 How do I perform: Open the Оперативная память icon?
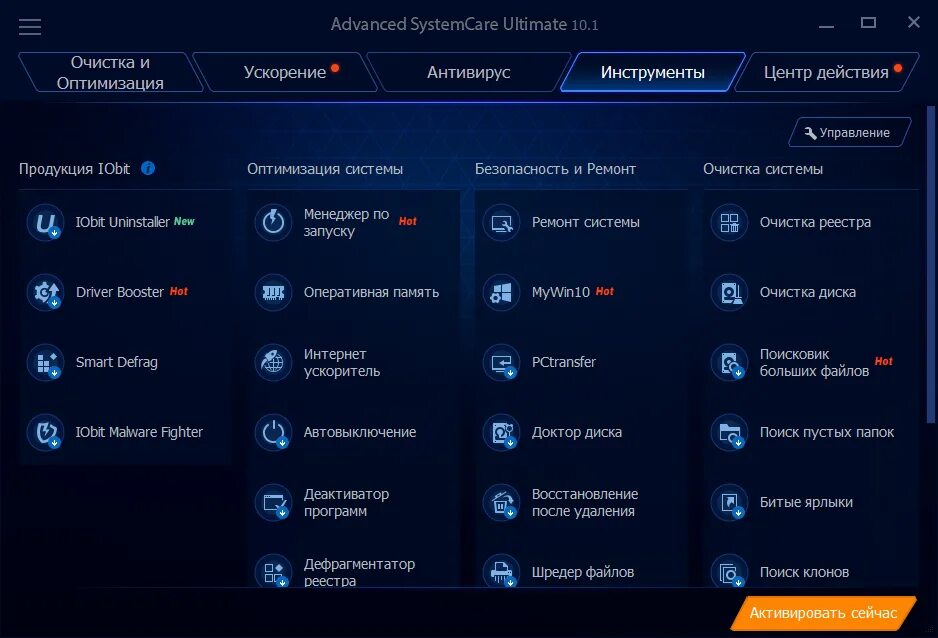pos(273,292)
